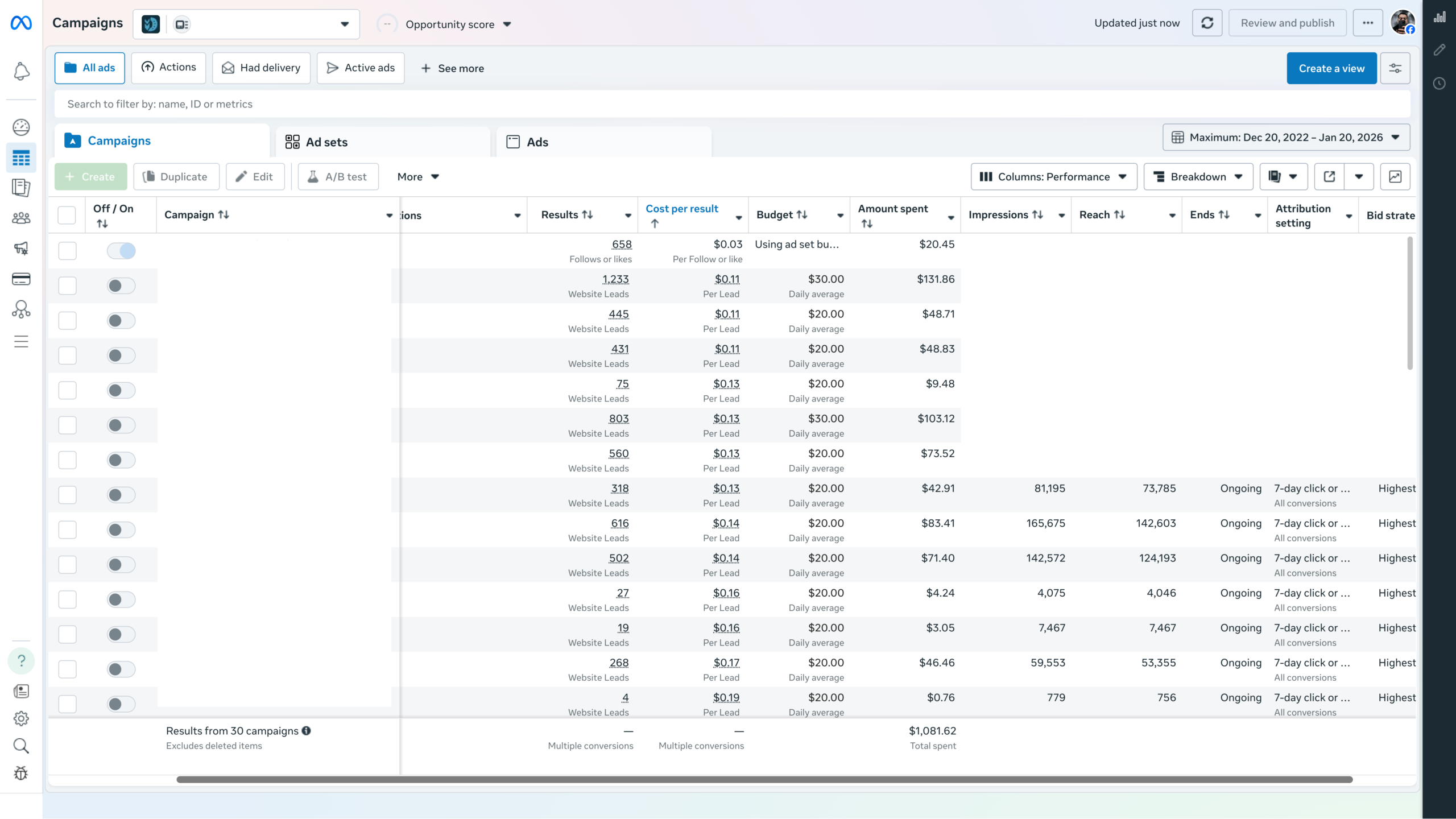Click the horizontal scrollbar below the table

(x=764, y=779)
